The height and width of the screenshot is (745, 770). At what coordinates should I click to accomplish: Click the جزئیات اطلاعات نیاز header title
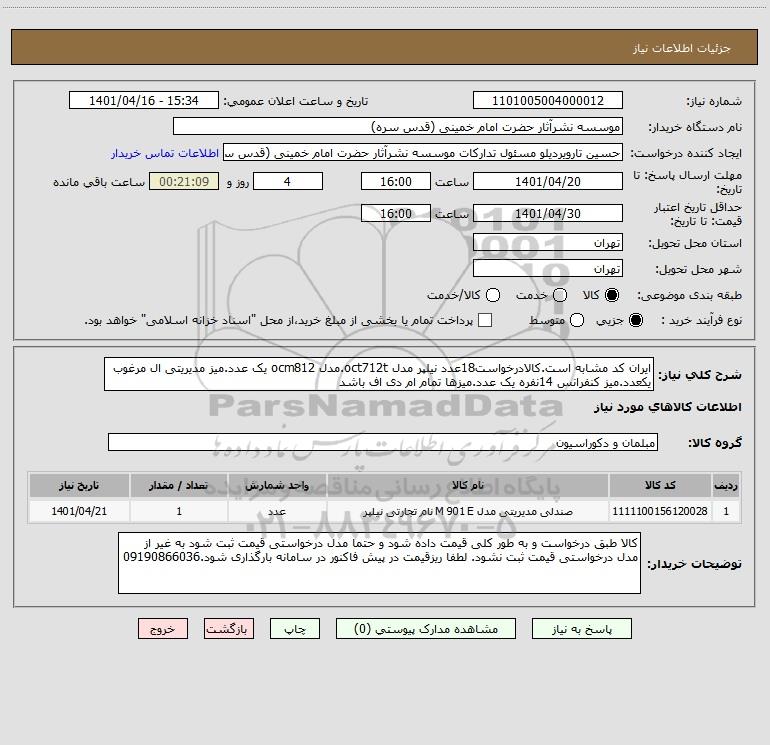coord(681,48)
